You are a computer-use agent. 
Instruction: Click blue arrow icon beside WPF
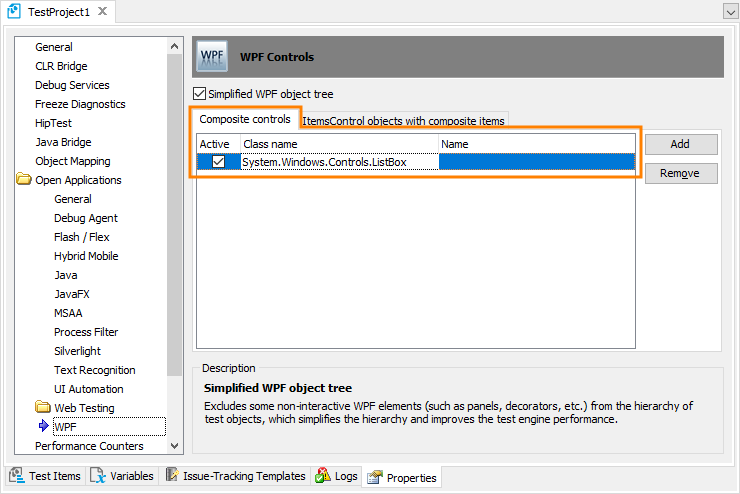43,426
